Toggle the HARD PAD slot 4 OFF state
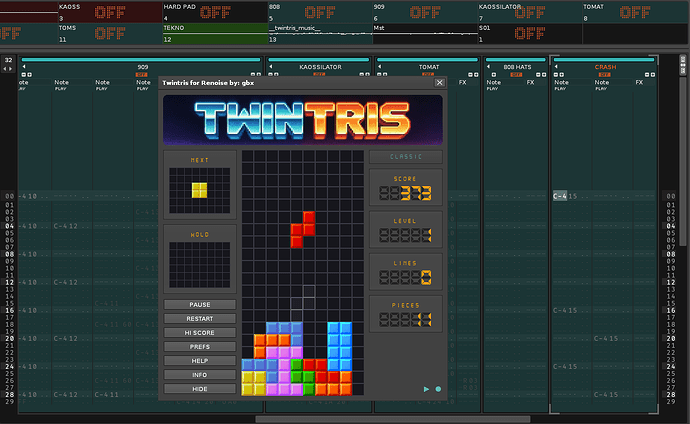 pos(215,12)
